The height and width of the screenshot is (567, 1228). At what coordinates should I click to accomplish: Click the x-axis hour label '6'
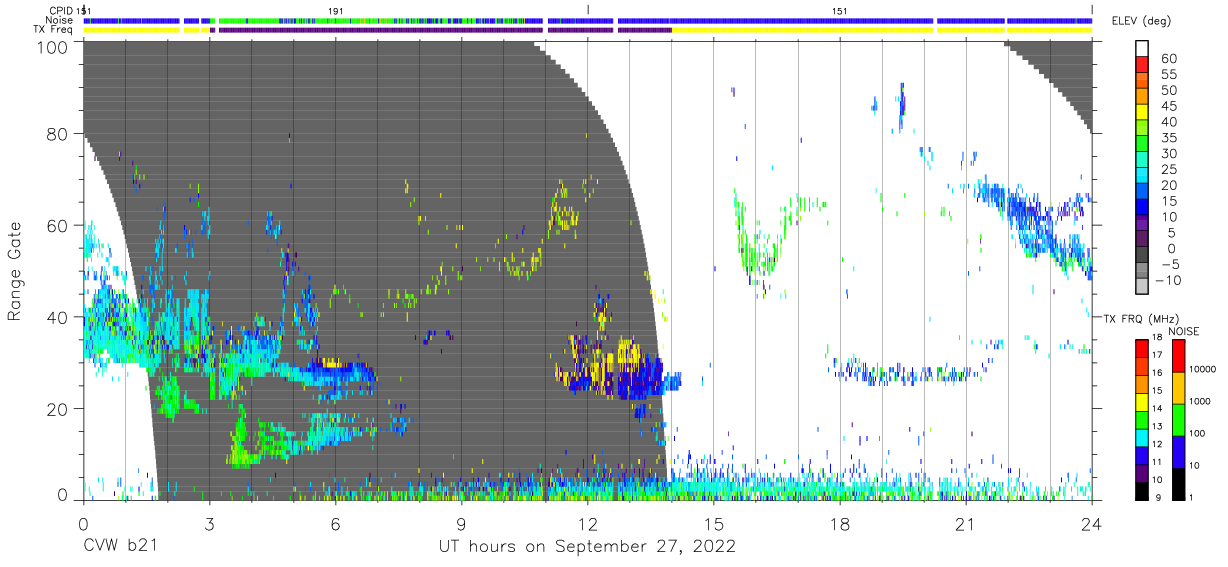click(335, 523)
